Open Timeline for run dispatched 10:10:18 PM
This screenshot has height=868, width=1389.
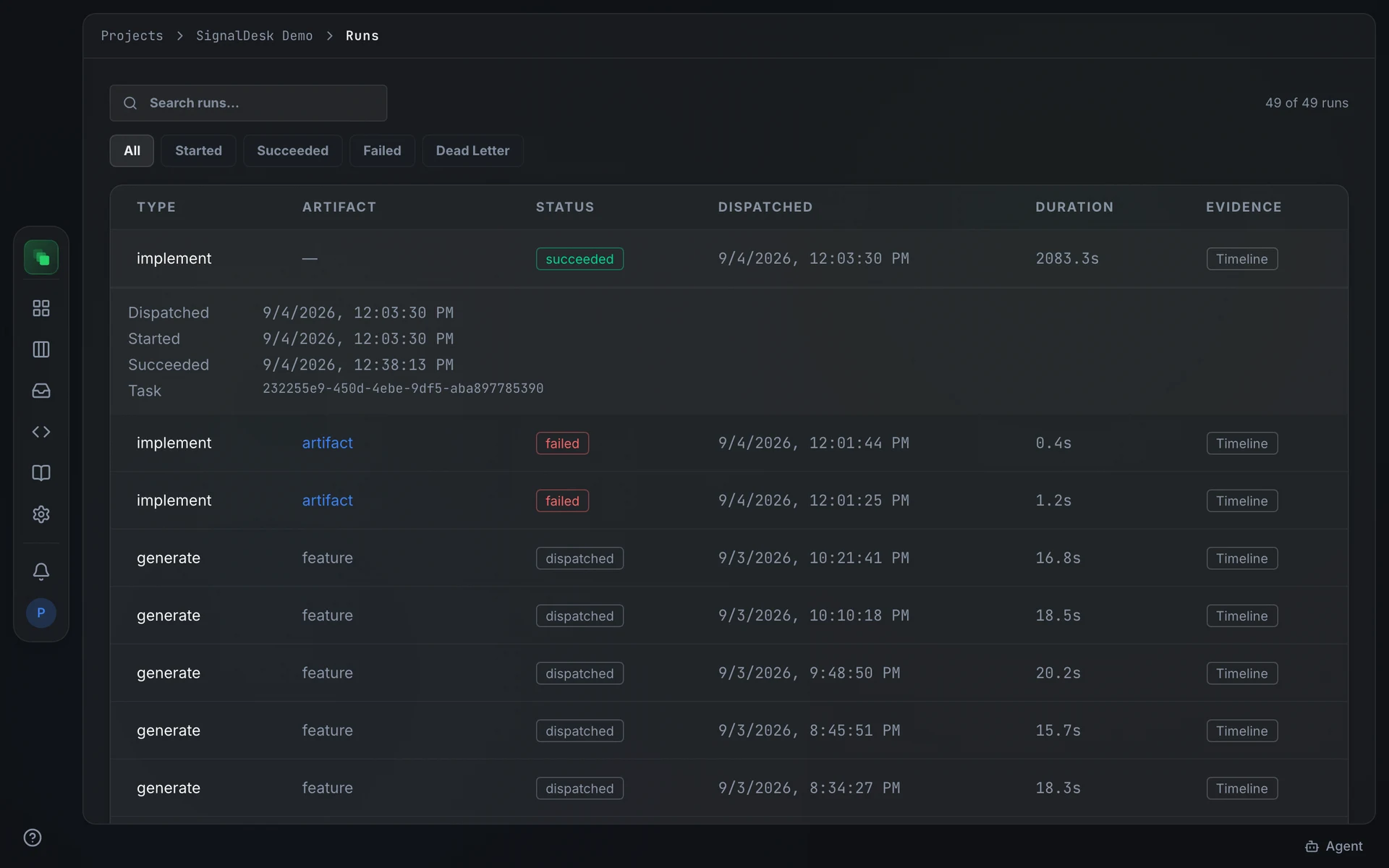(x=1241, y=616)
